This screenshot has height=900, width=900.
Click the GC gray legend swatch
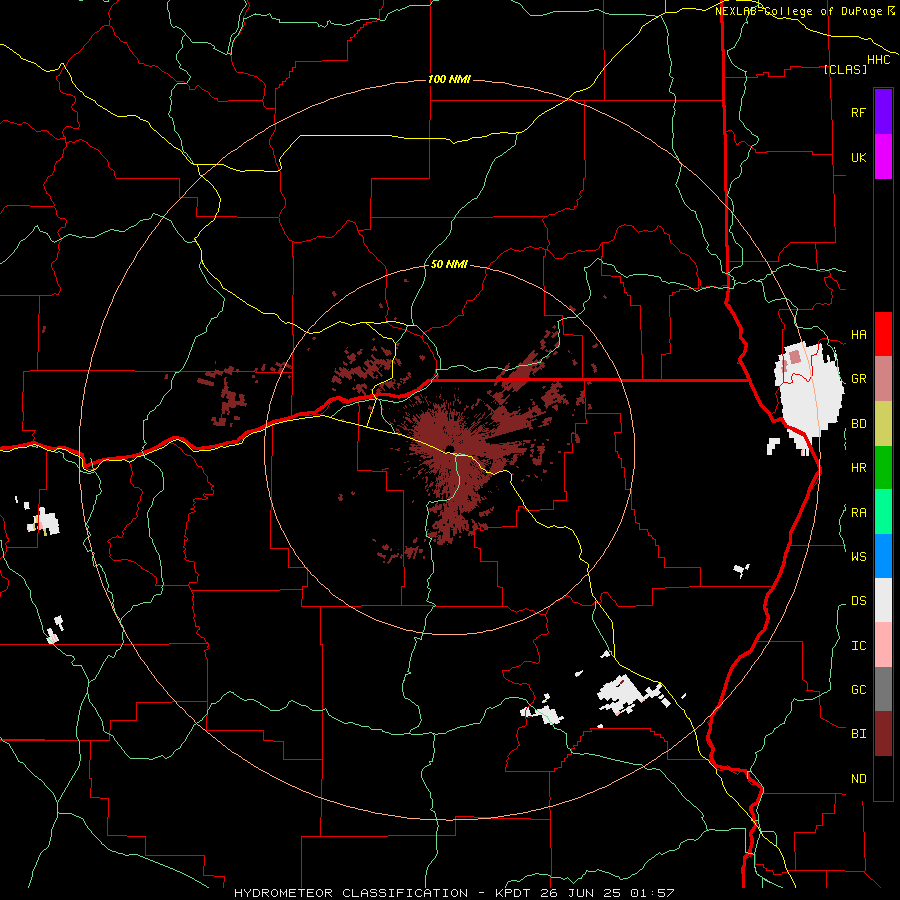[883, 689]
